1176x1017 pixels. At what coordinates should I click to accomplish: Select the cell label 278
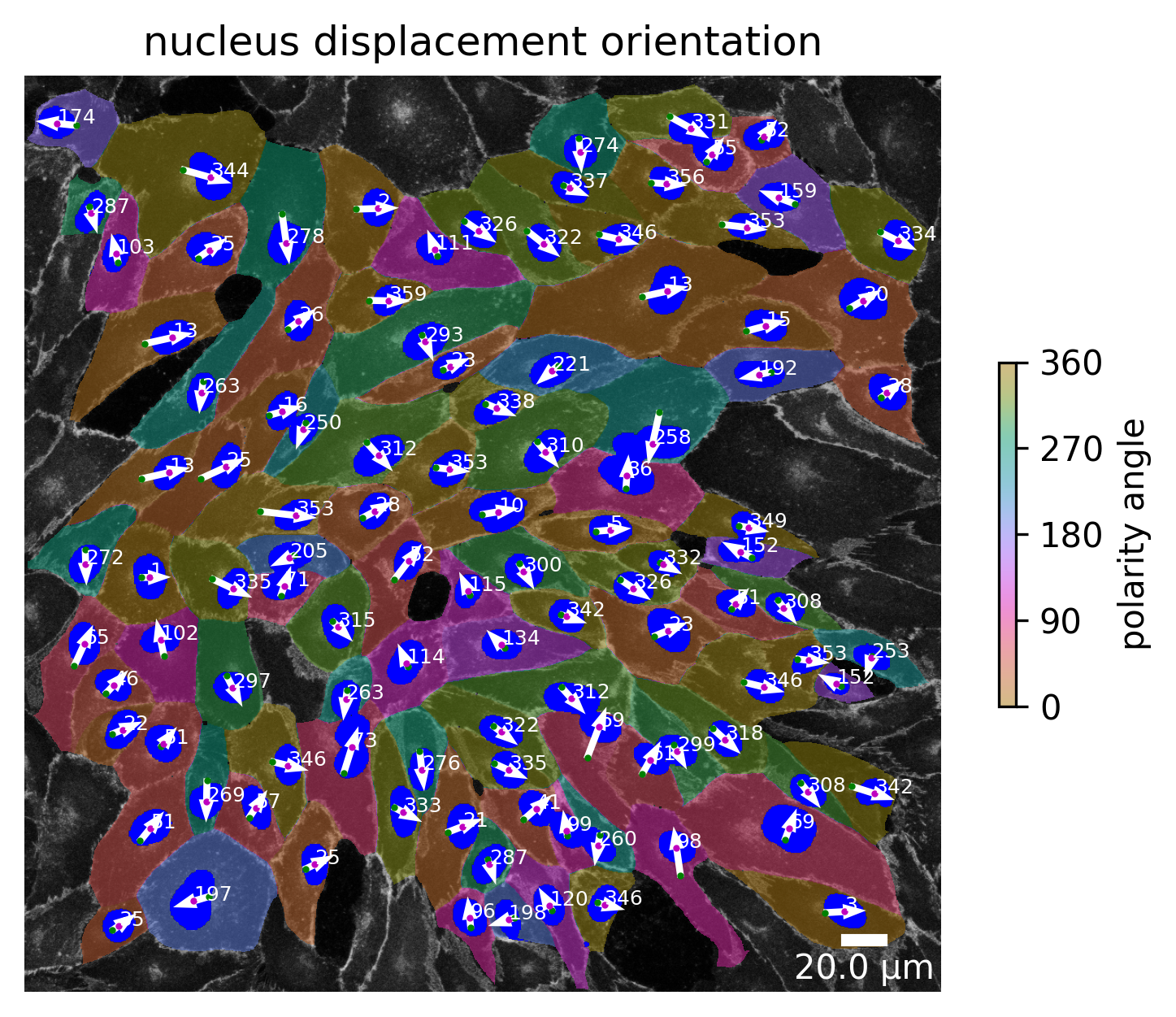click(306, 237)
